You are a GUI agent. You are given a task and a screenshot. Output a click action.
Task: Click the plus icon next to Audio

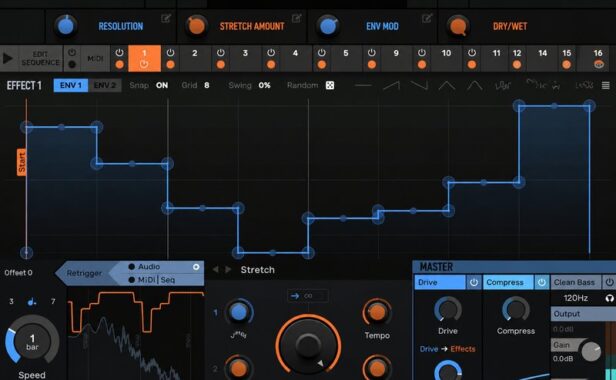(x=196, y=267)
